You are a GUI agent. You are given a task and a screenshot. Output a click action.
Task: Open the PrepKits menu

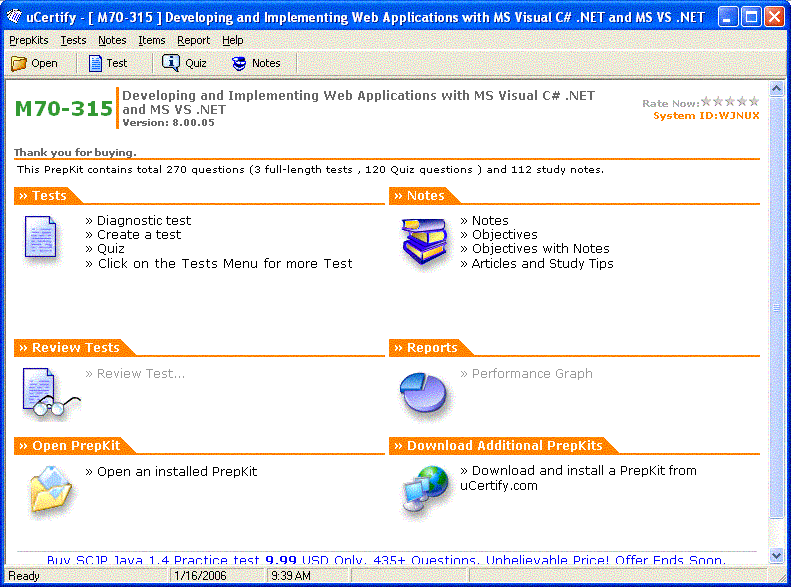click(29, 40)
